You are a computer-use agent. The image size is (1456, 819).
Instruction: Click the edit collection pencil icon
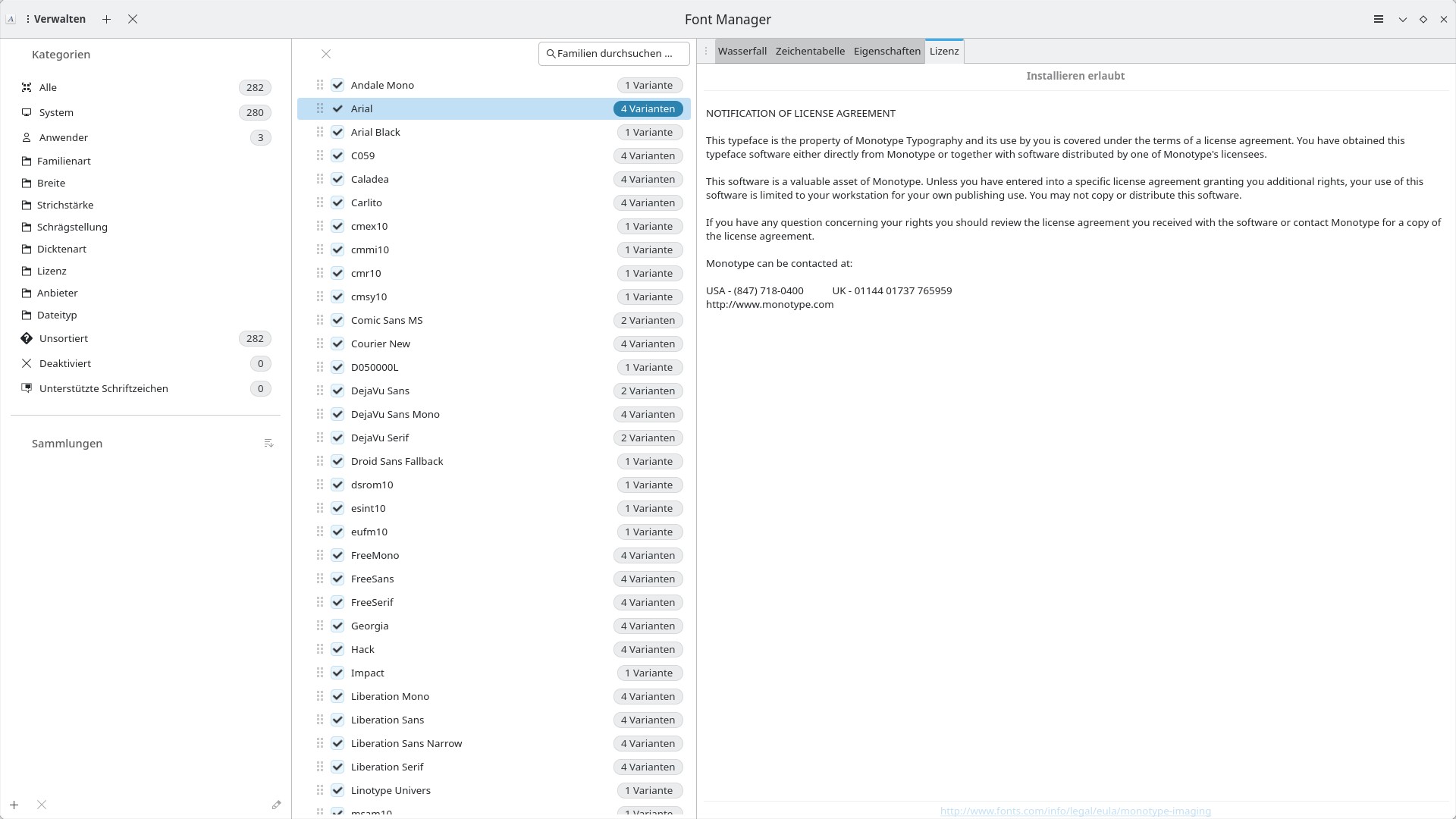pyautogui.click(x=276, y=805)
